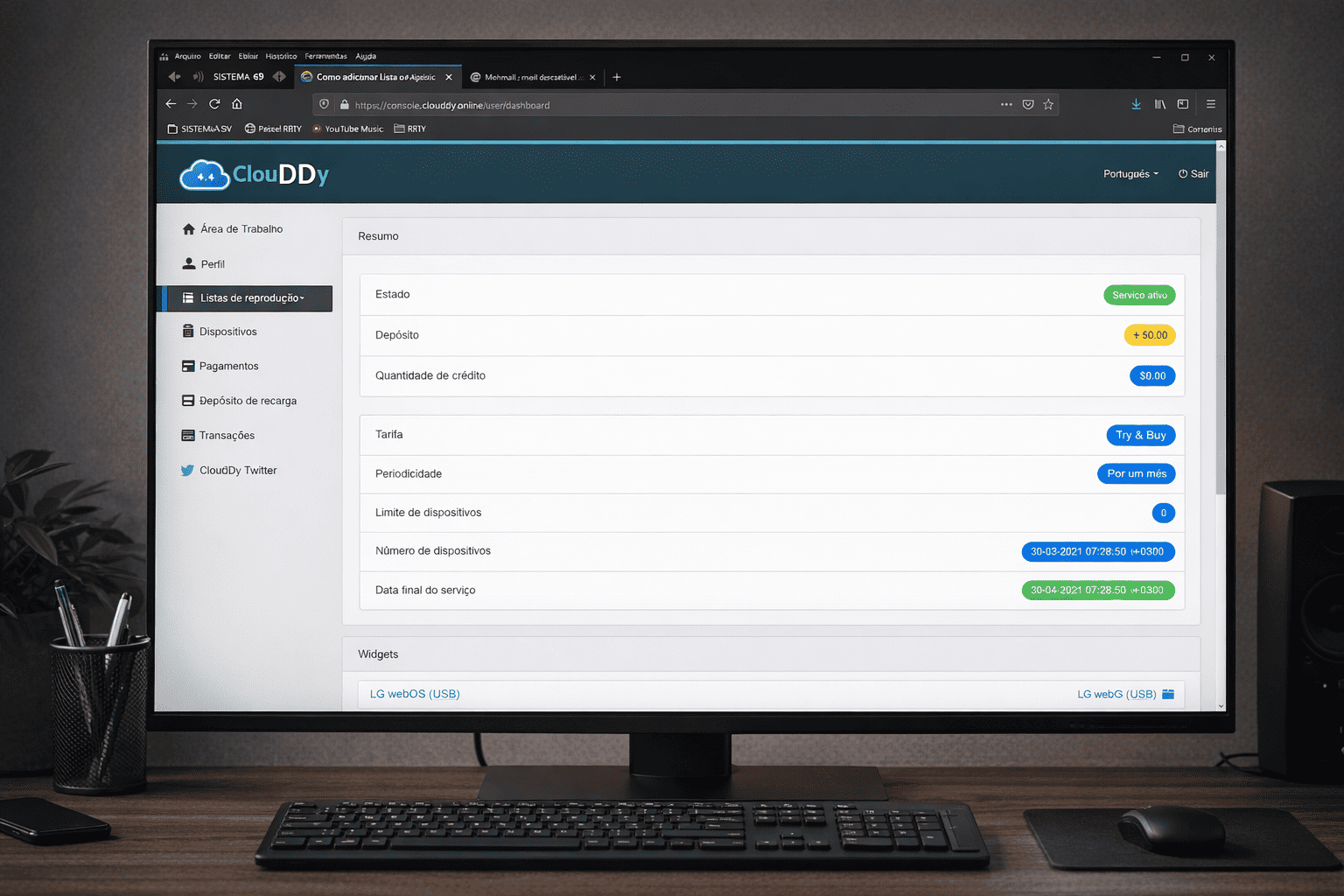The height and width of the screenshot is (896, 1344).
Task: Click the Serviço ativo status badge
Action: pyautogui.click(x=1139, y=295)
